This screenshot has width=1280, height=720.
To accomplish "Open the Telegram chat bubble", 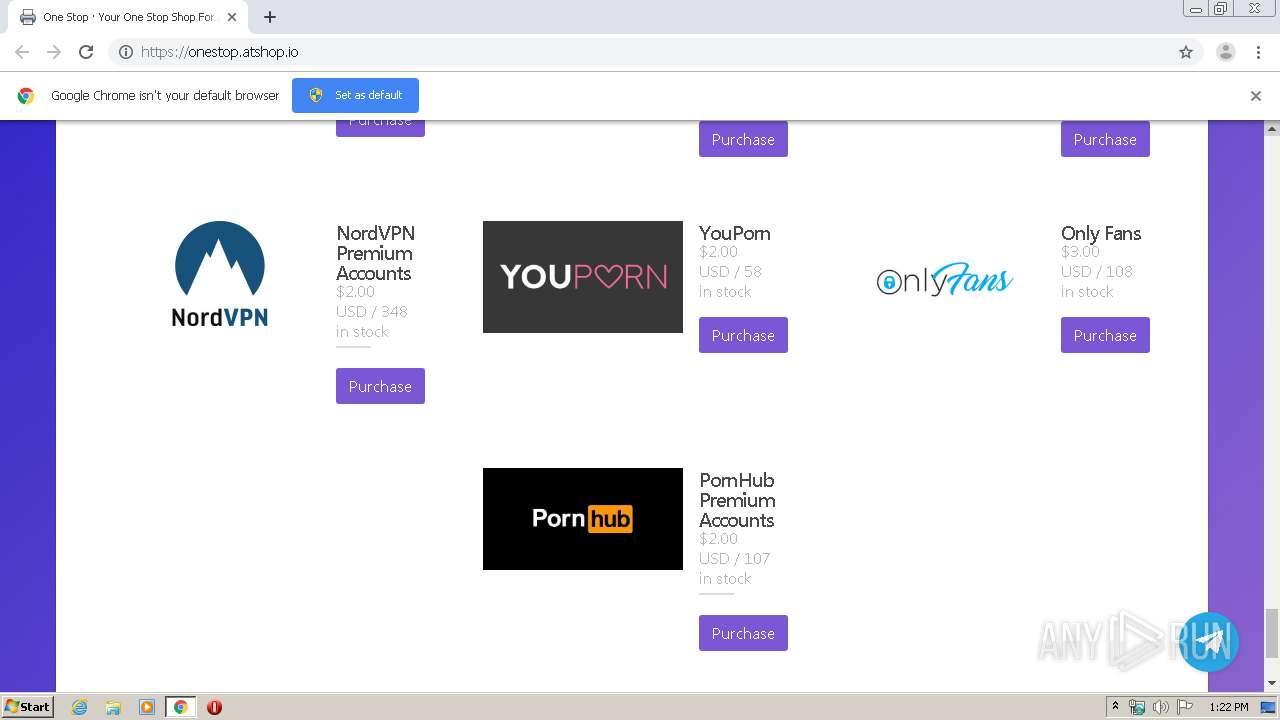I will tap(1209, 642).
